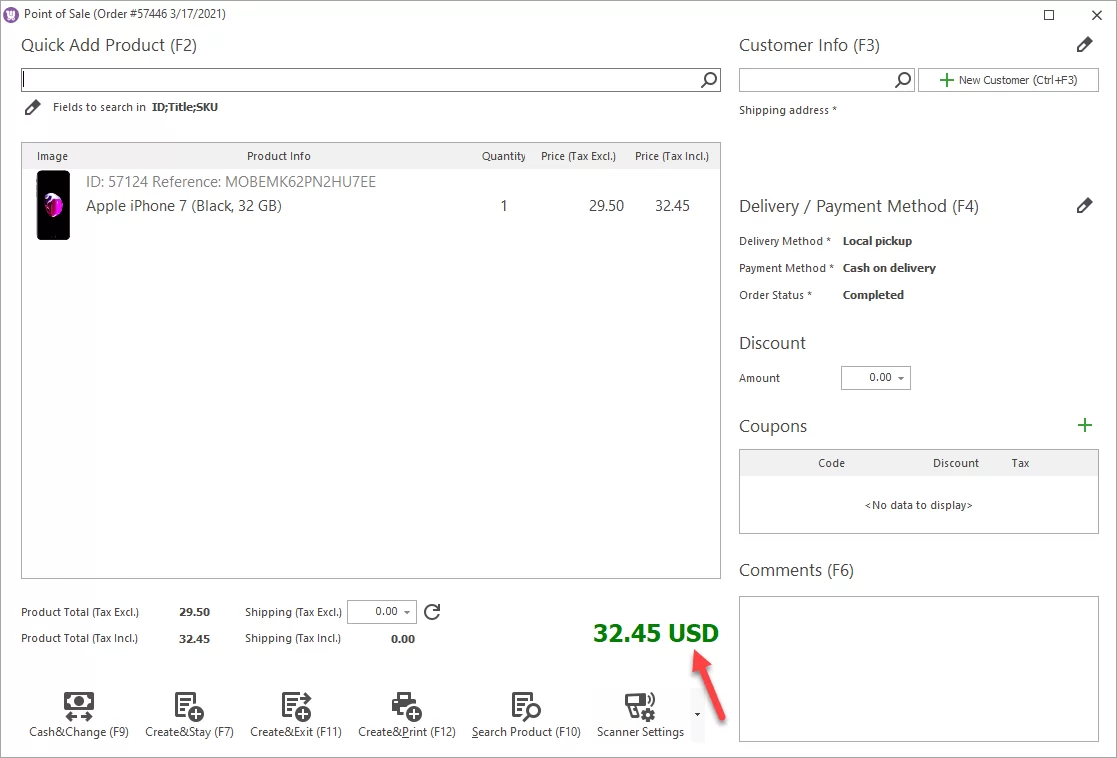Image resolution: width=1117 pixels, height=758 pixels.
Task: Click the Customer Info search field
Action: [x=820, y=79]
